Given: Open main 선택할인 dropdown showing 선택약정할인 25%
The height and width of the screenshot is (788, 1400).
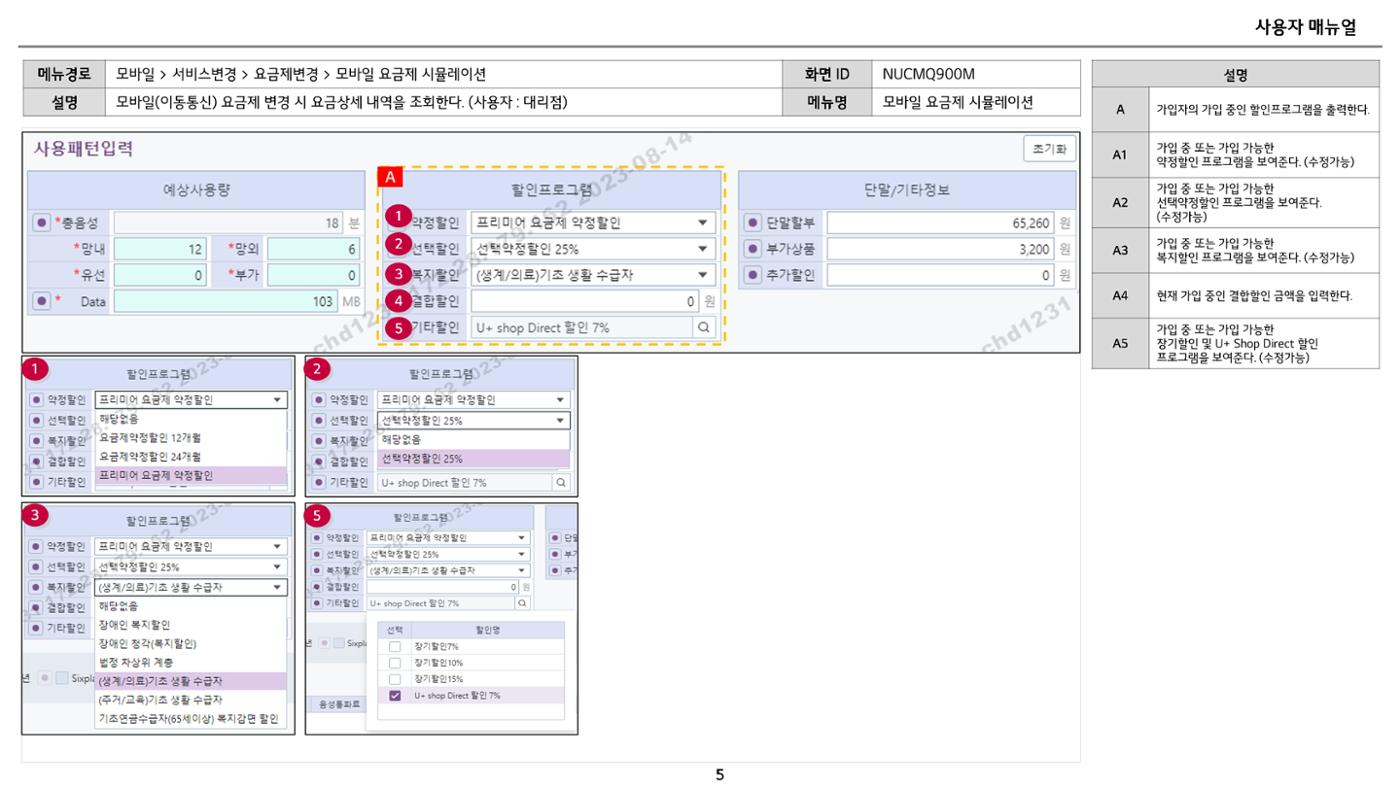Looking at the screenshot, I should point(593,249).
